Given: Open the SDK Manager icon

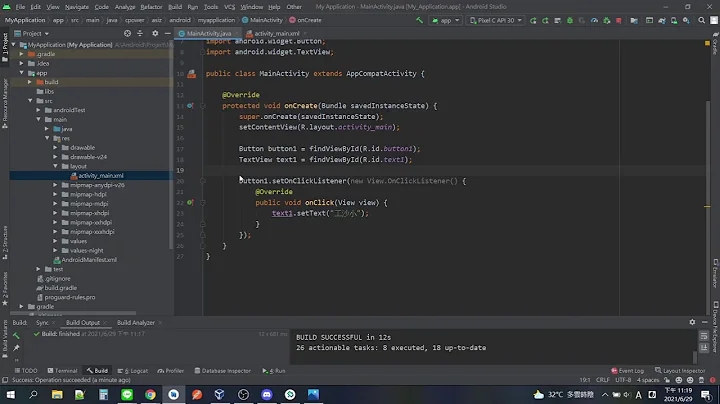Looking at the screenshot, I should 686,20.
